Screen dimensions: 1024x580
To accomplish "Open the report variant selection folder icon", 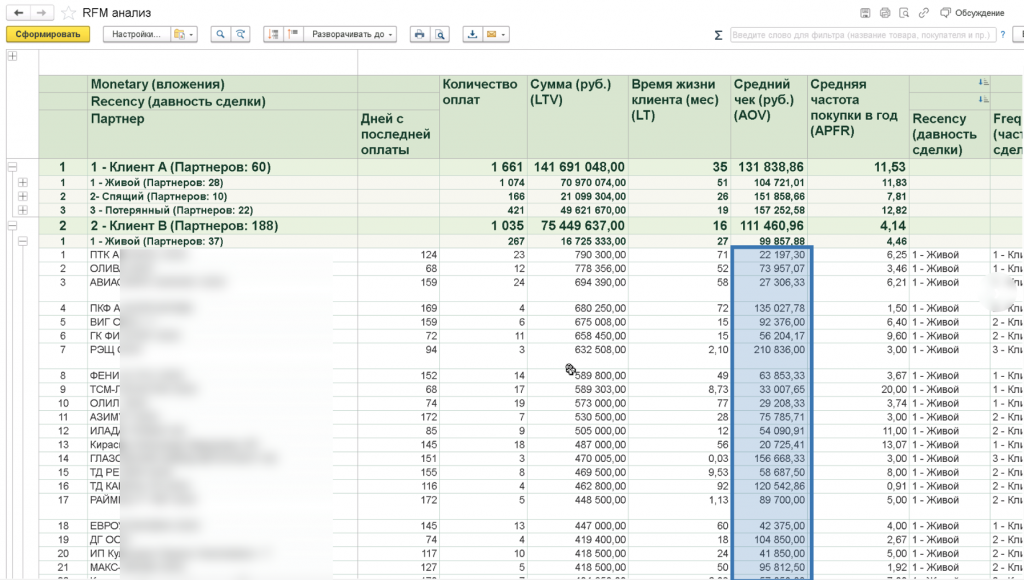I will tap(179, 34).
